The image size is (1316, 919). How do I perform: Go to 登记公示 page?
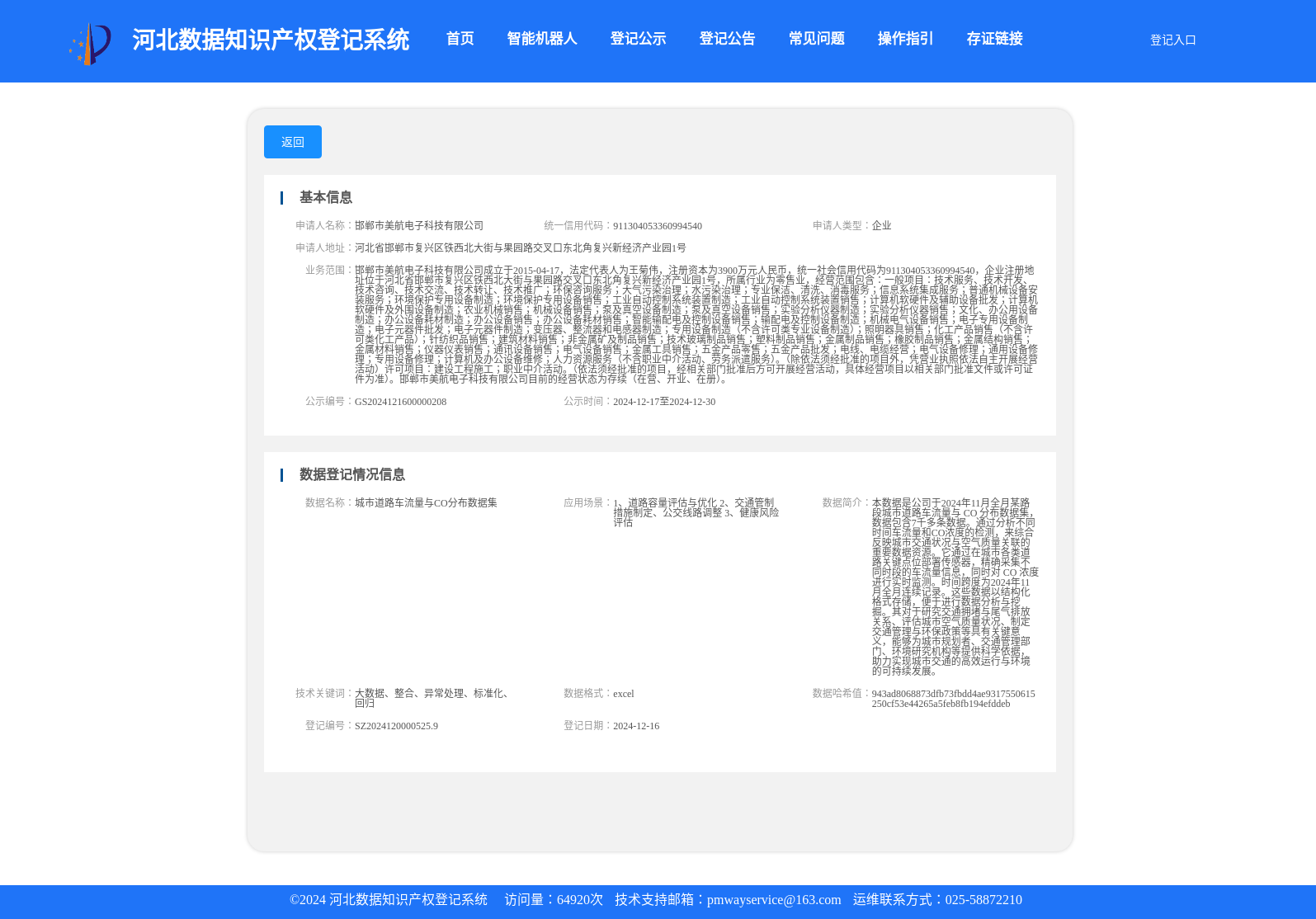tap(638, 39)
